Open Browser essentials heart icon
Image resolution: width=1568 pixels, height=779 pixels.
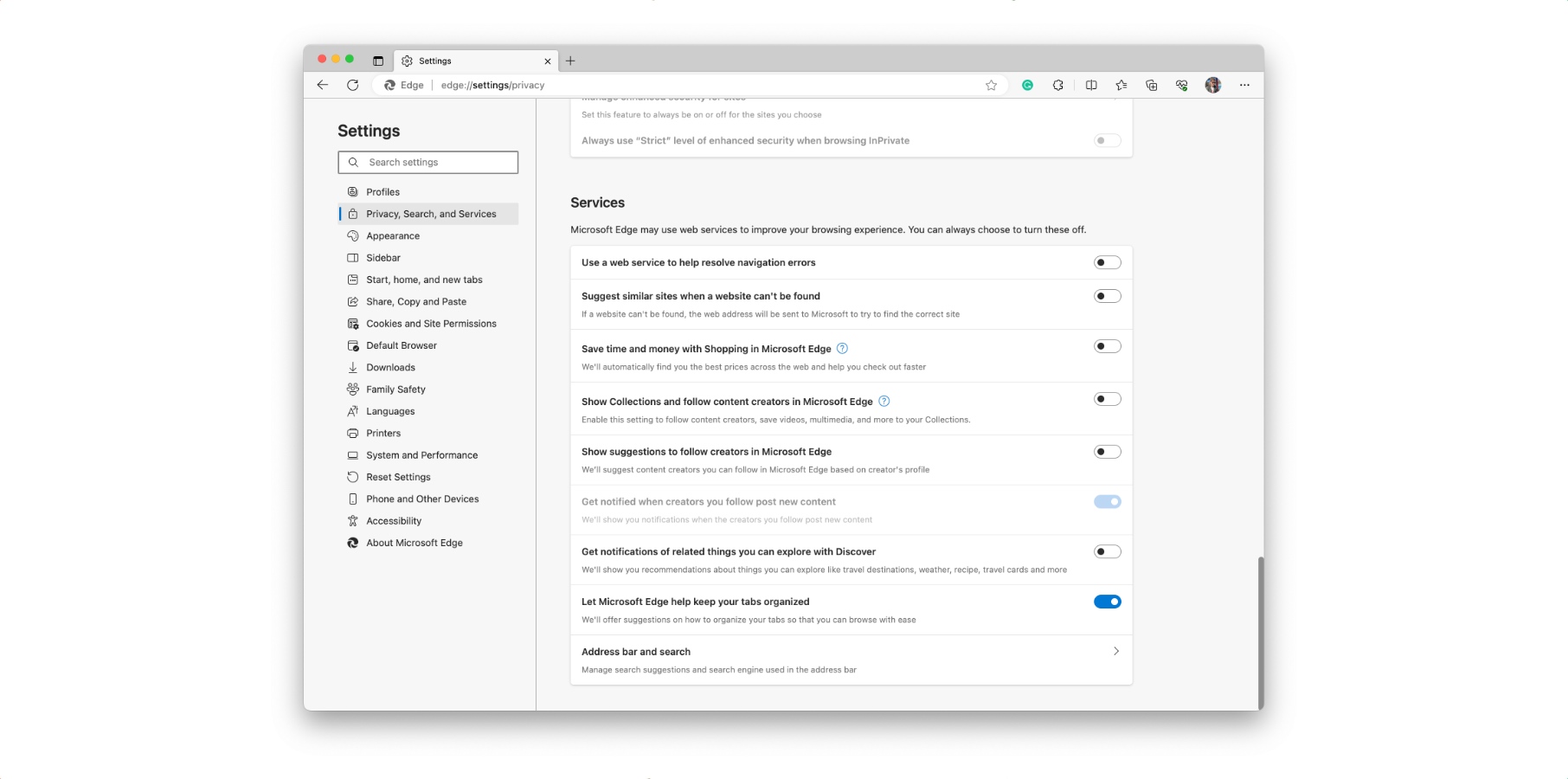(x=1181, y=85)
